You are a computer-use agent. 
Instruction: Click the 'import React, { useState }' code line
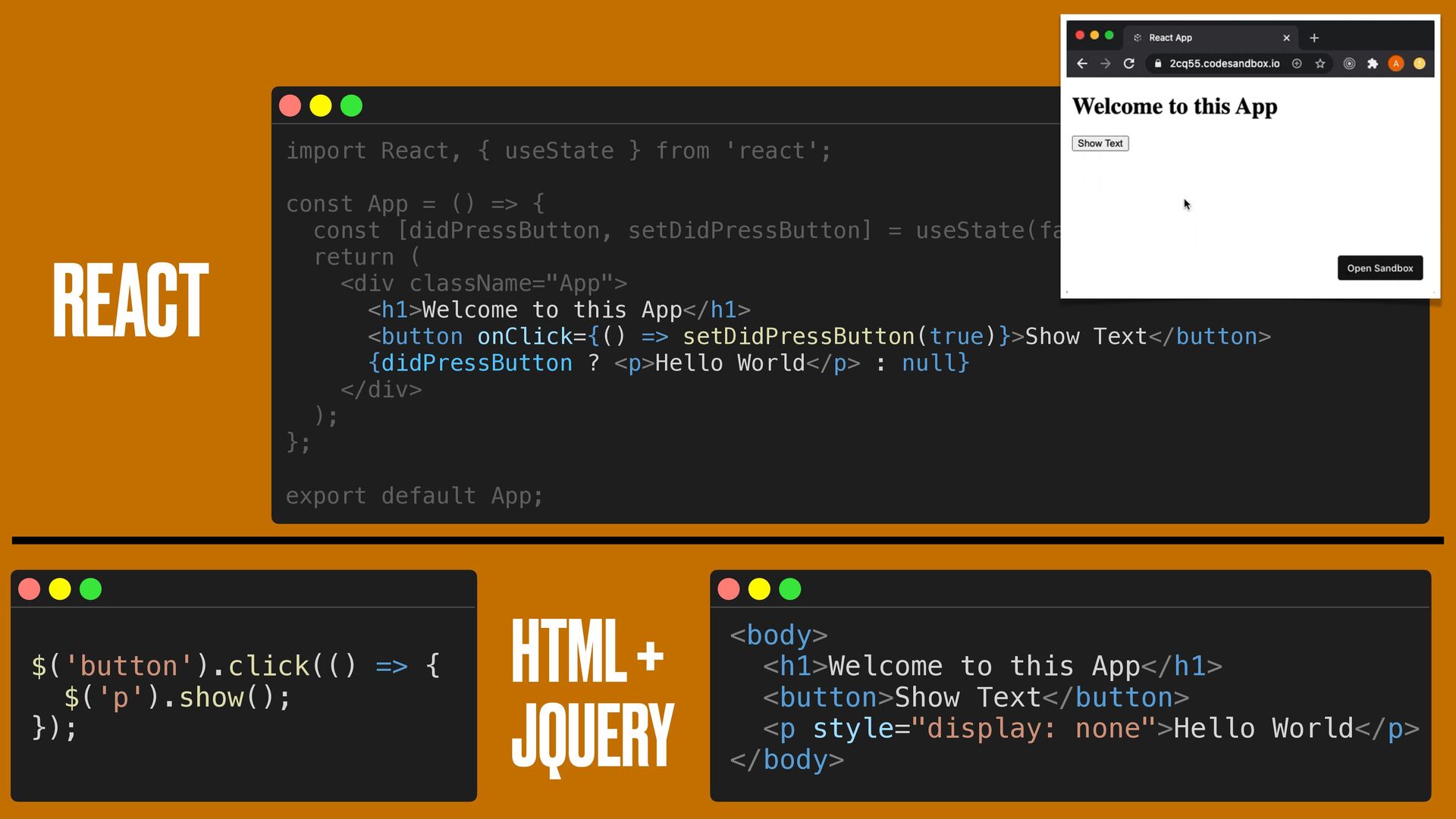point(558,151)
